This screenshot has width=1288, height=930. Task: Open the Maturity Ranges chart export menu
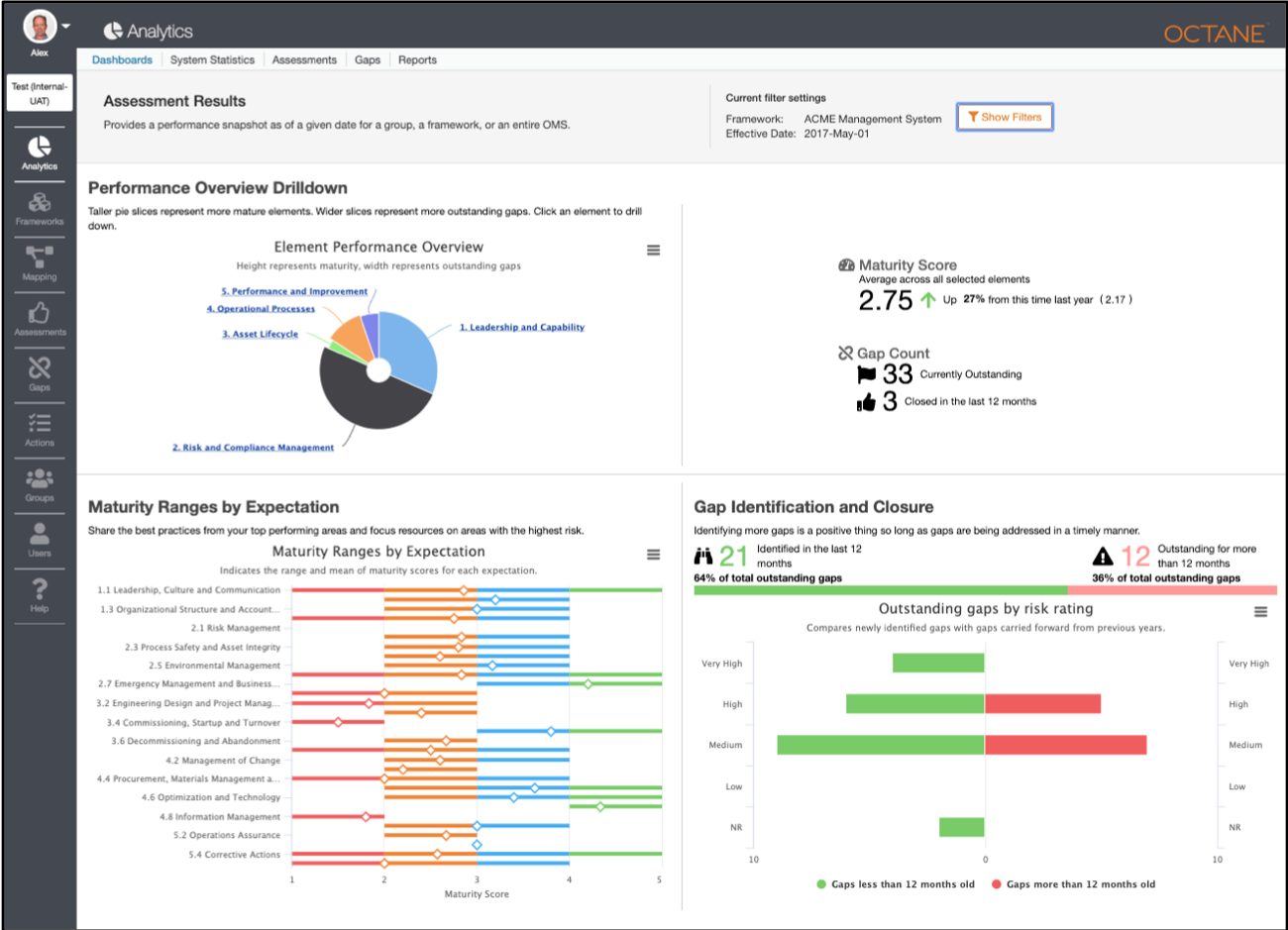653,555
